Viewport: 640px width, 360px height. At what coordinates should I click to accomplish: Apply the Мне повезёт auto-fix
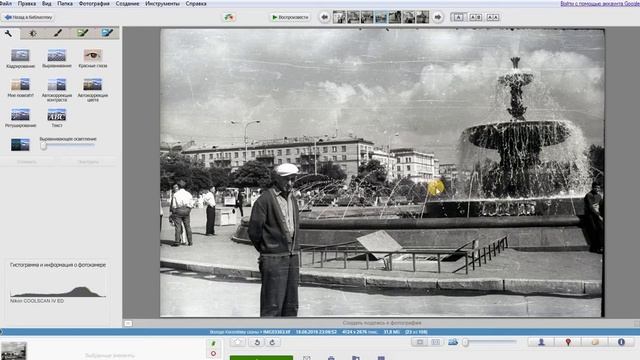(x=20, y=88)
